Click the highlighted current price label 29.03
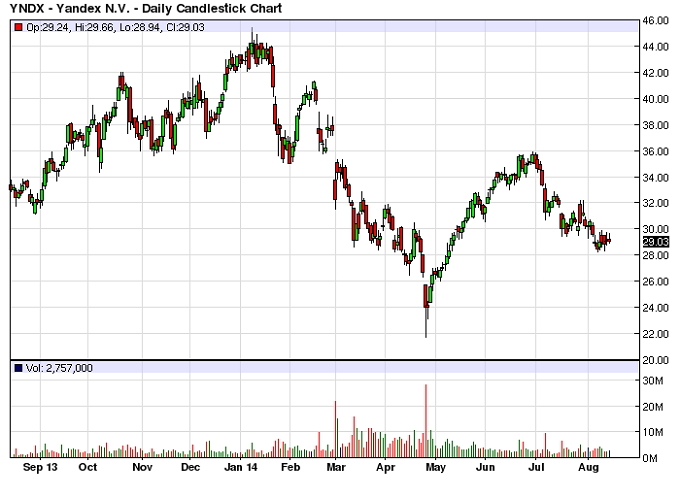Screen dimensions: 680x497 coord(656,242)
